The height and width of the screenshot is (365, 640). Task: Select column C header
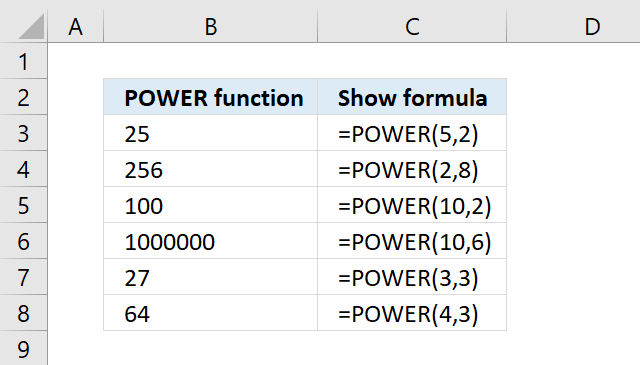412,26
